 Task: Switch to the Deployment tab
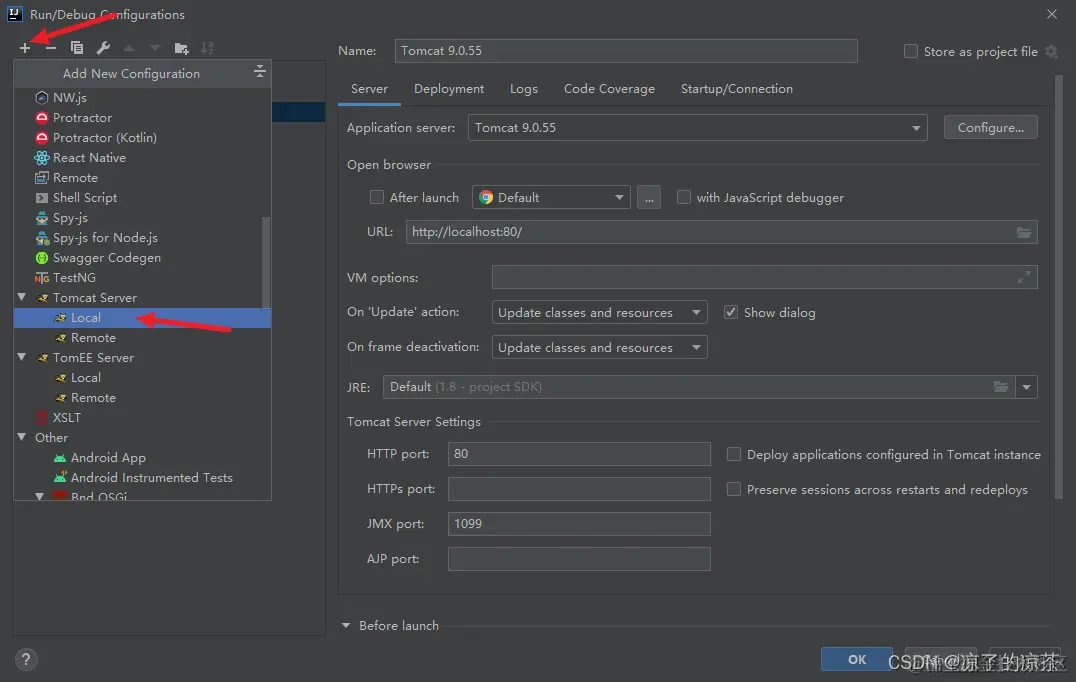(449, 89)
